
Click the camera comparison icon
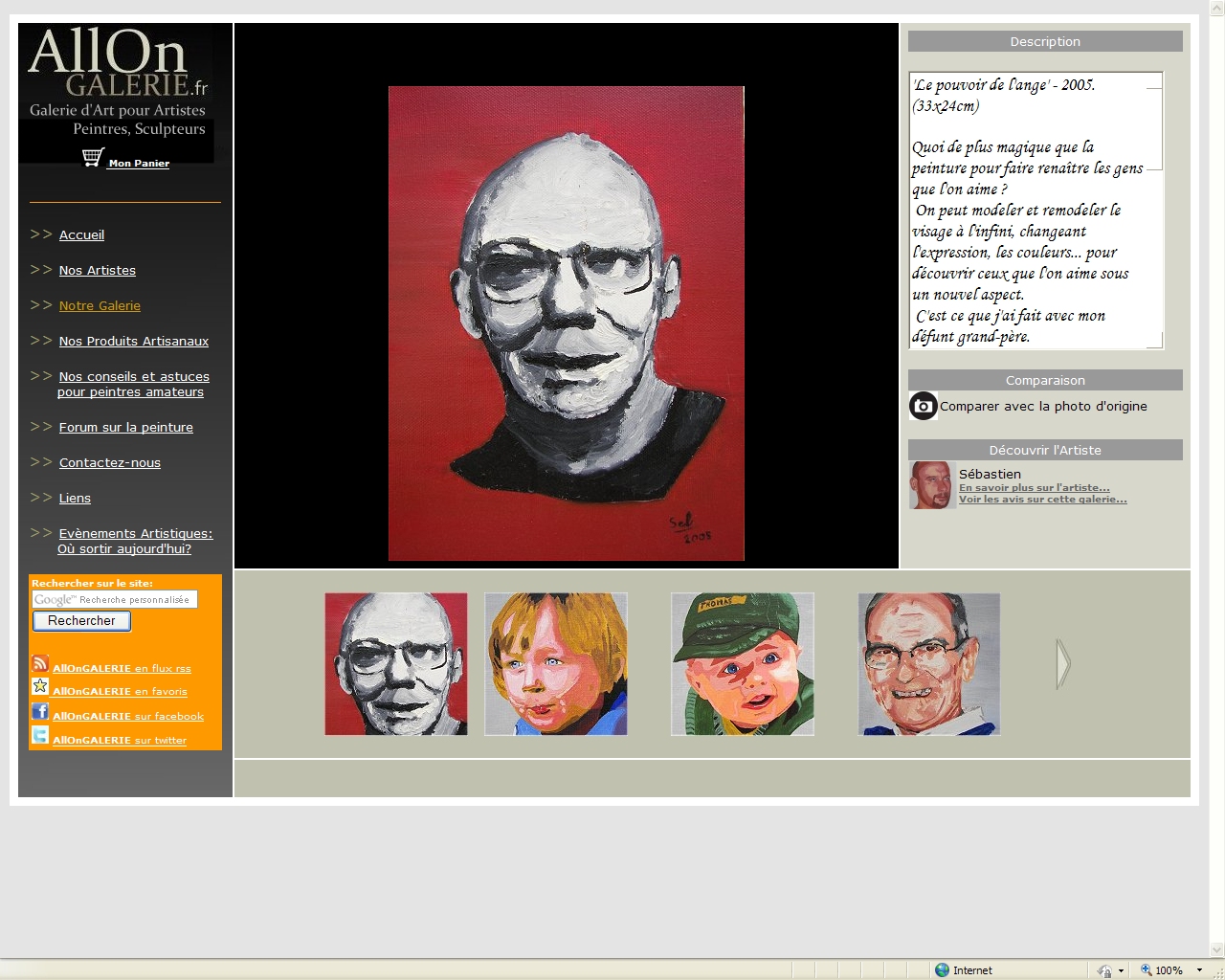click(923, 406)
